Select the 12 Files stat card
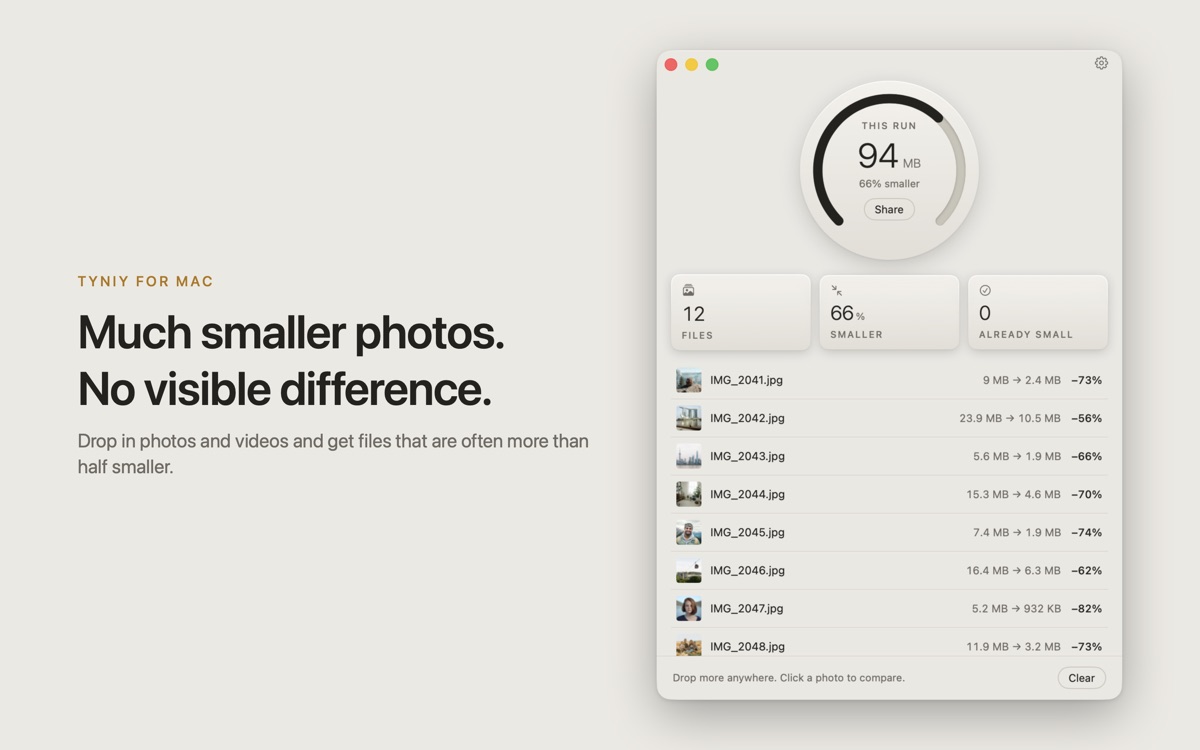This screenshot has width=1200, height=750. coord(741,312)
